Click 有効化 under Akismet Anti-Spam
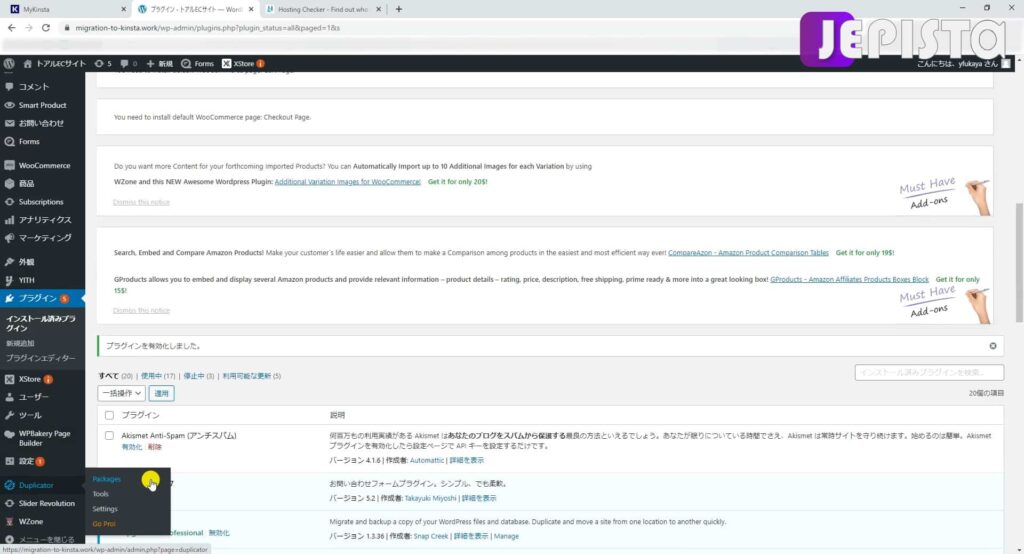1024x554 pixels. [x=131, y=447]
